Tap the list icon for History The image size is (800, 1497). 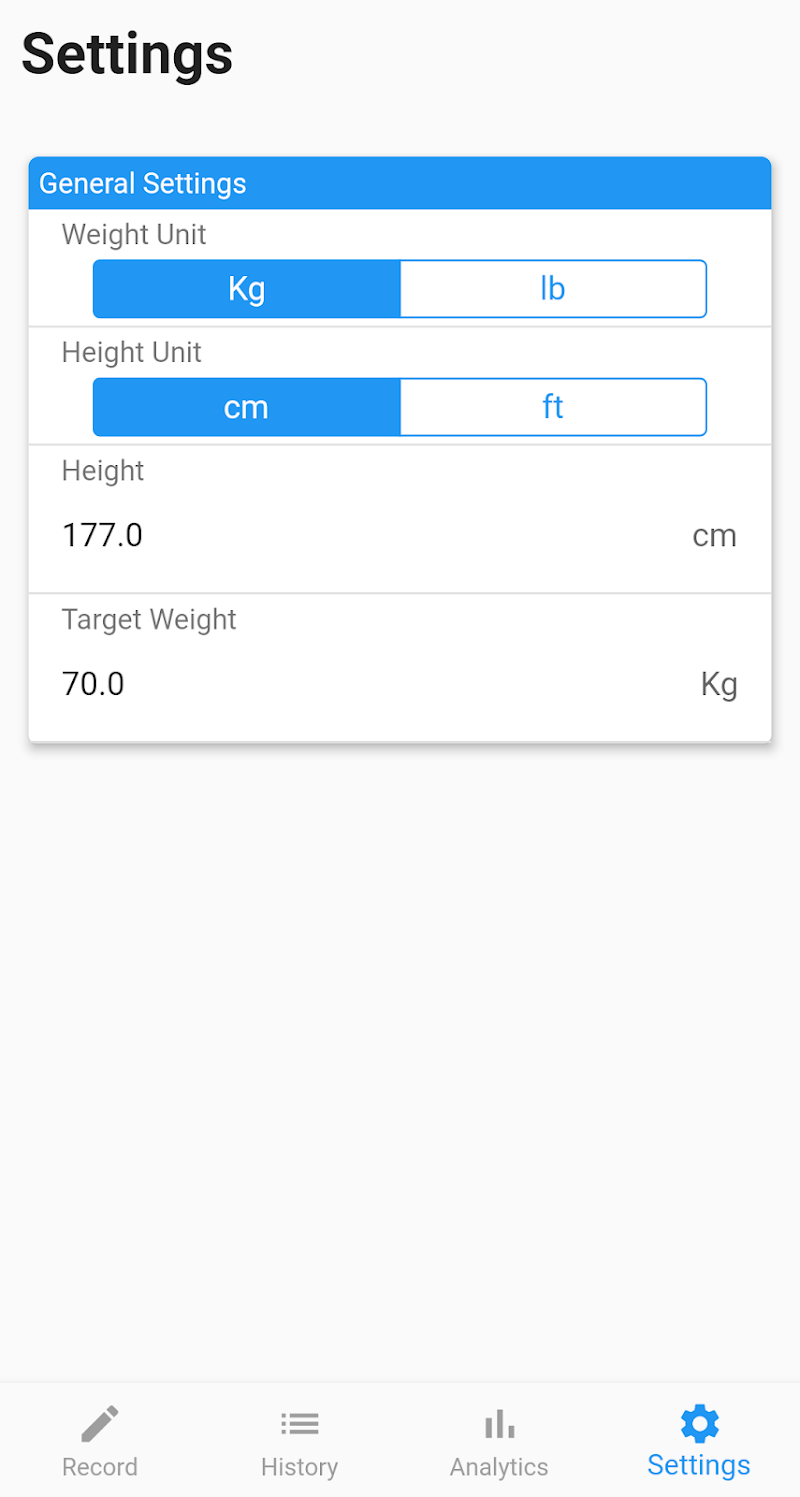[299, 1423]
